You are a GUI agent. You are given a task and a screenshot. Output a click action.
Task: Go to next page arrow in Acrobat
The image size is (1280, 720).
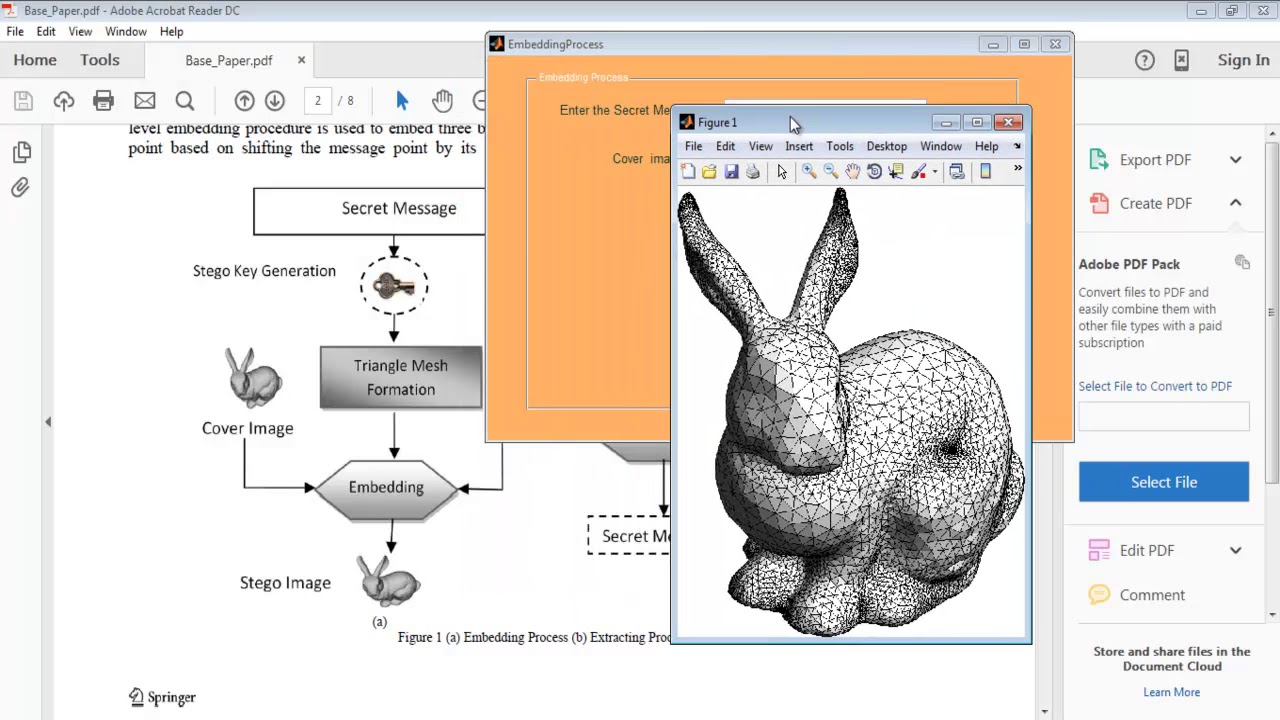pyautogui.click(x=275, y=101)
